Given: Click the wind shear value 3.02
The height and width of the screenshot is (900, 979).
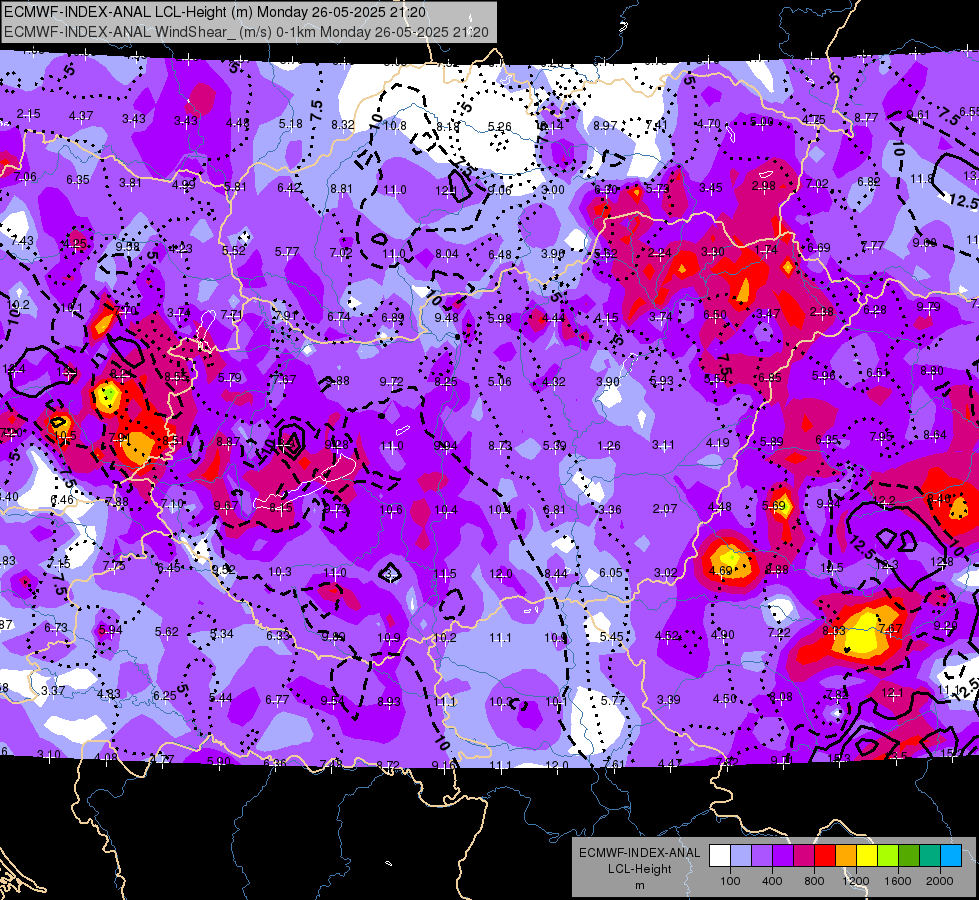Looking at the screenshot, I should [666, 573].
